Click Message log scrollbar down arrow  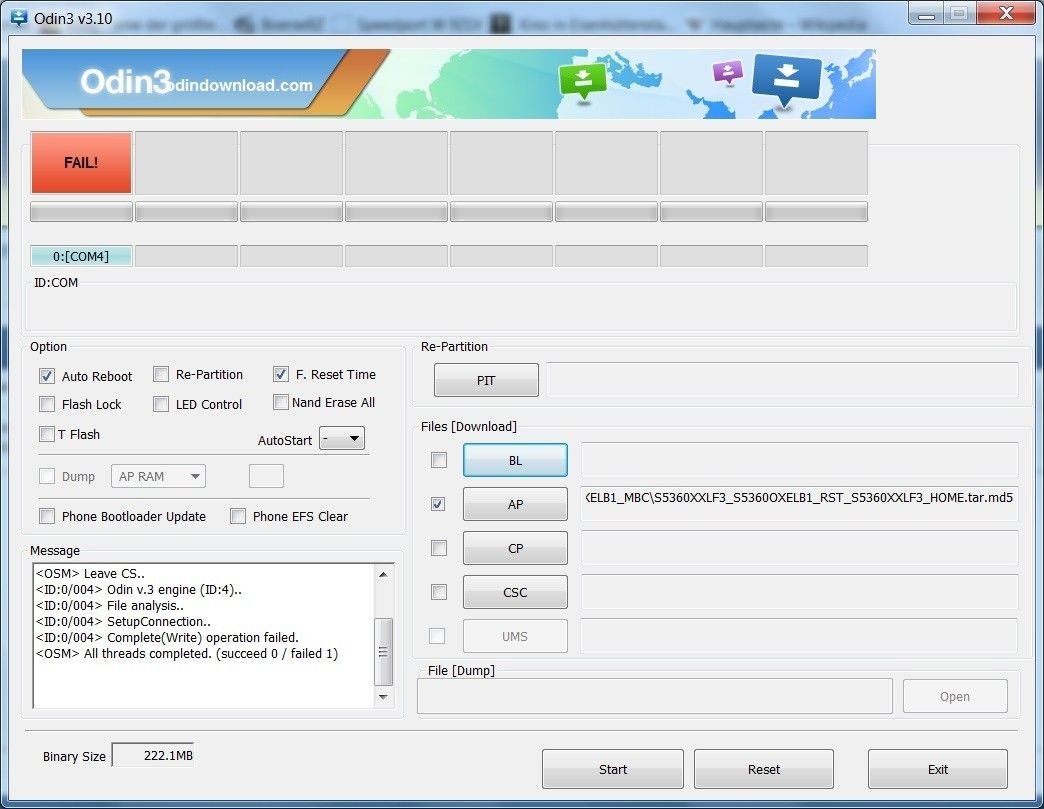[384, 696]
